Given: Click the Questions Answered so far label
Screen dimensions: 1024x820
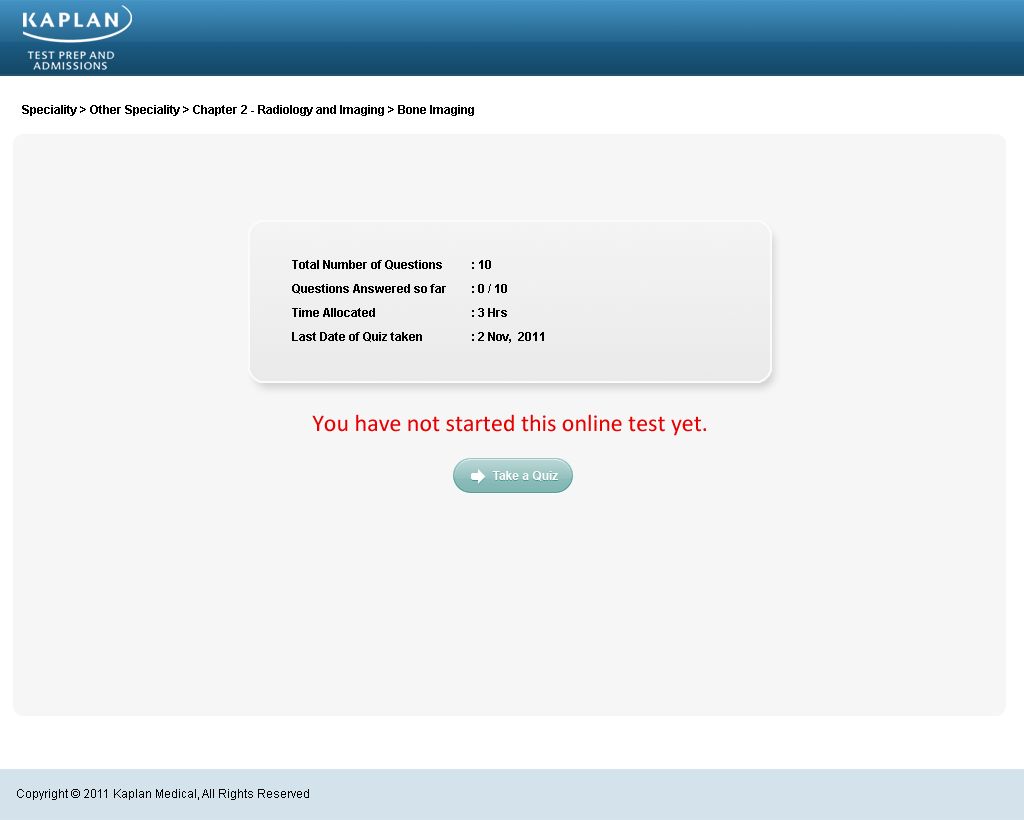Looking at the screenshot, I should pyautogui.click(x=368, y=289).
